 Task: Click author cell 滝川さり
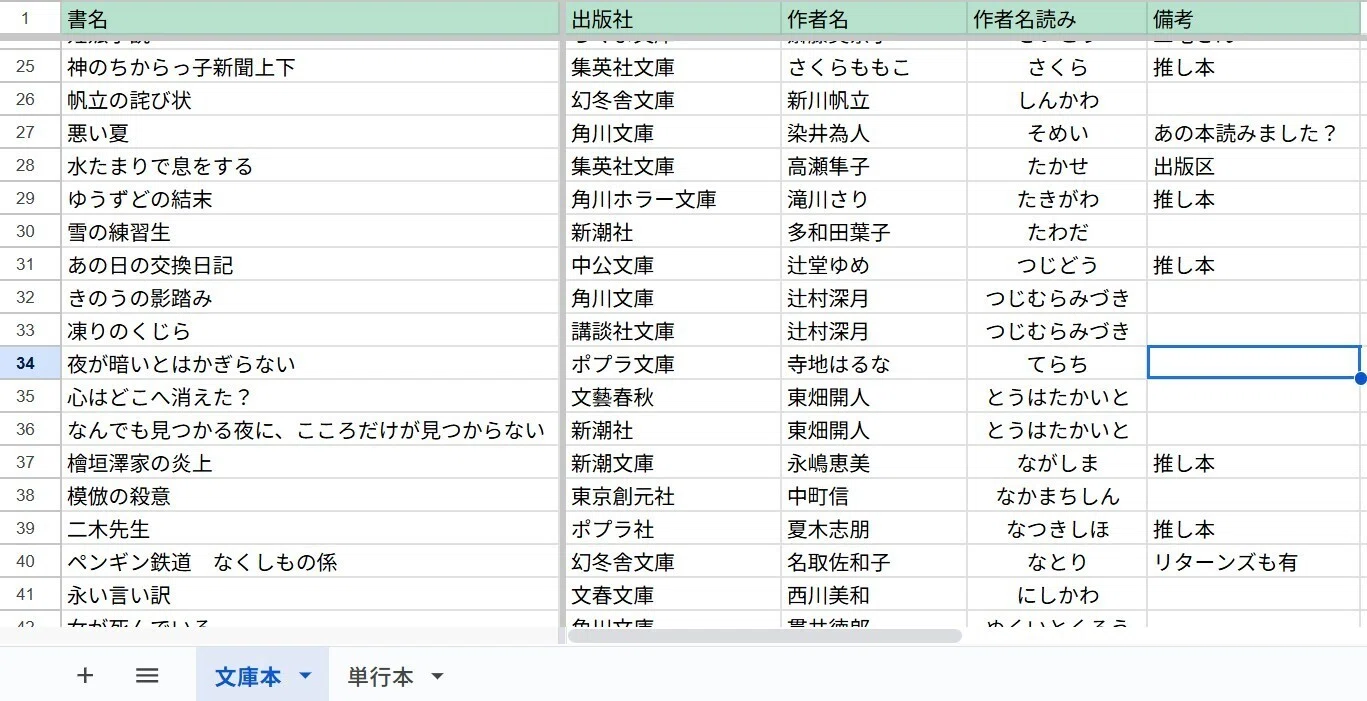pyautogui.click(x=874, y=199)
